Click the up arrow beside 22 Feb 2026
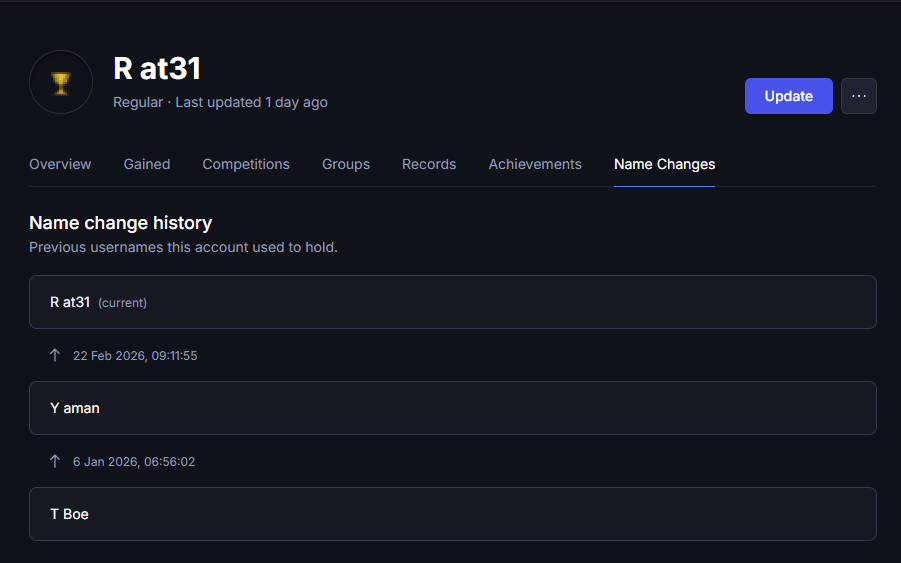The width and height of the screenshot is (901, 563). click(55, 355)
